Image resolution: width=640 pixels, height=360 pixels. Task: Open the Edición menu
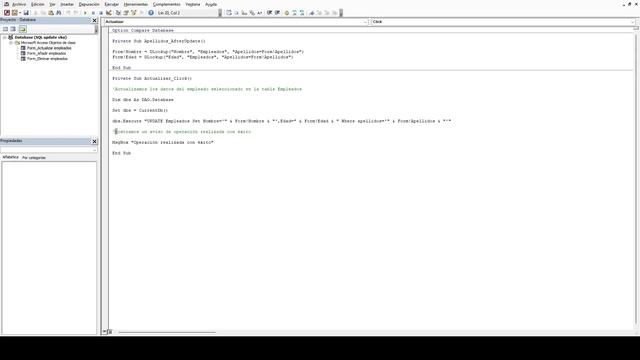(x=38, y=4)
